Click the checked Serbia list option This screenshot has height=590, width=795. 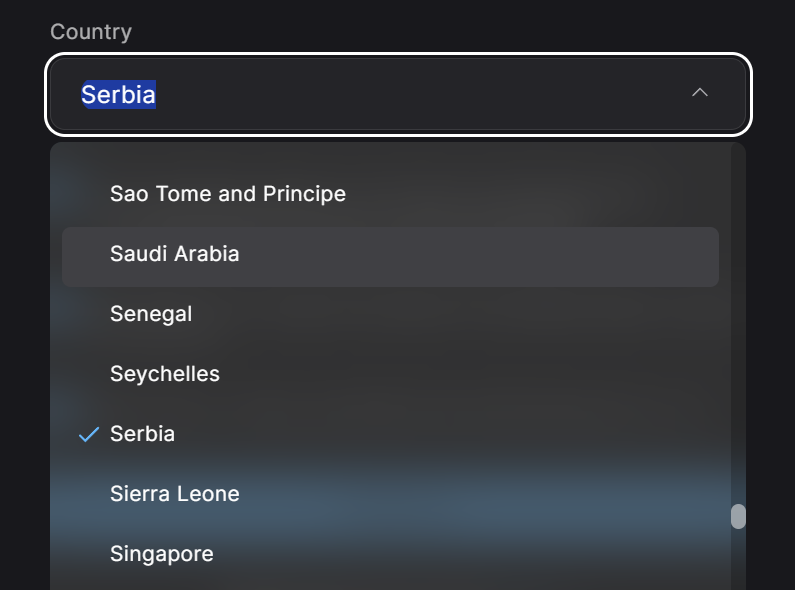coord(143,434)
